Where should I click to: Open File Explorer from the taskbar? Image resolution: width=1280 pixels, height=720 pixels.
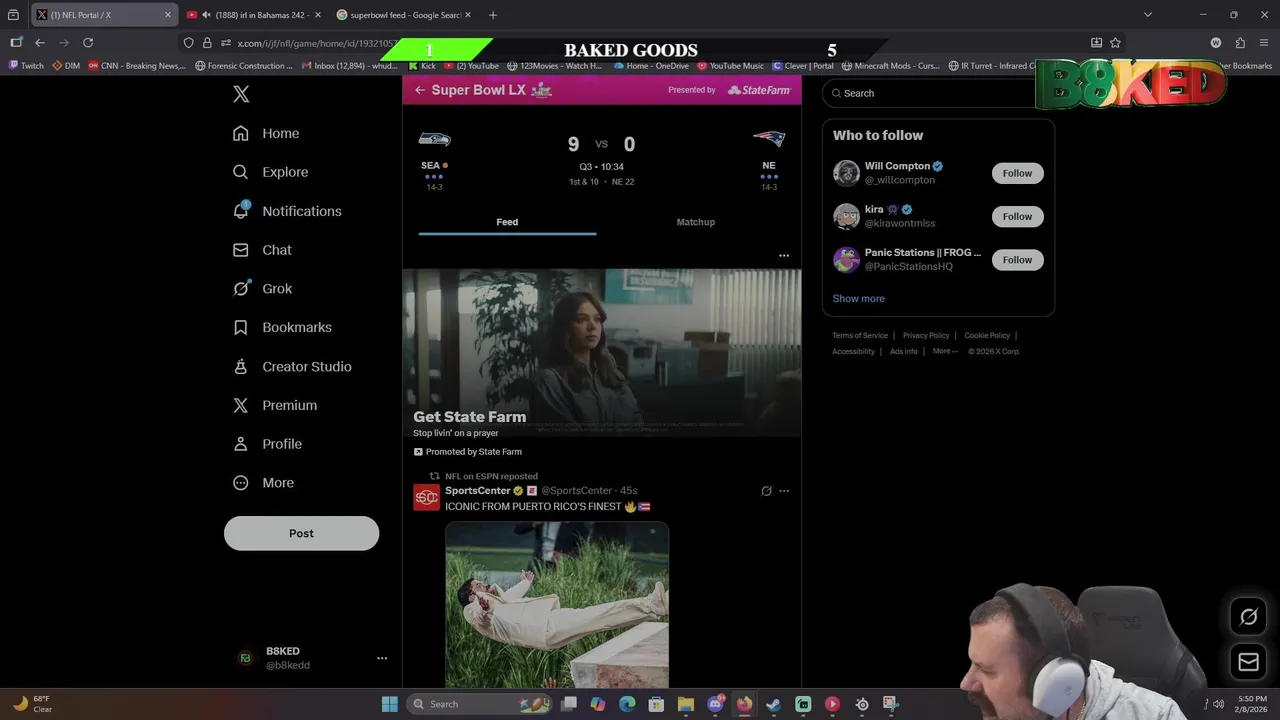(x=685, y=704)
